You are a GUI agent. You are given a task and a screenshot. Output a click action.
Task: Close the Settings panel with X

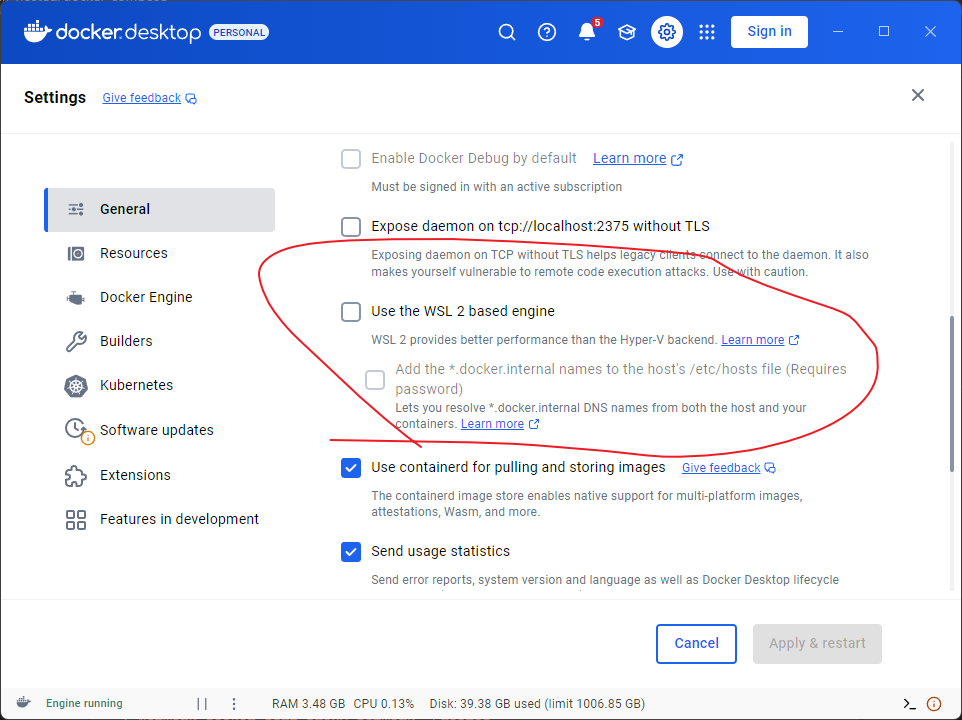(x=918, y=95)
